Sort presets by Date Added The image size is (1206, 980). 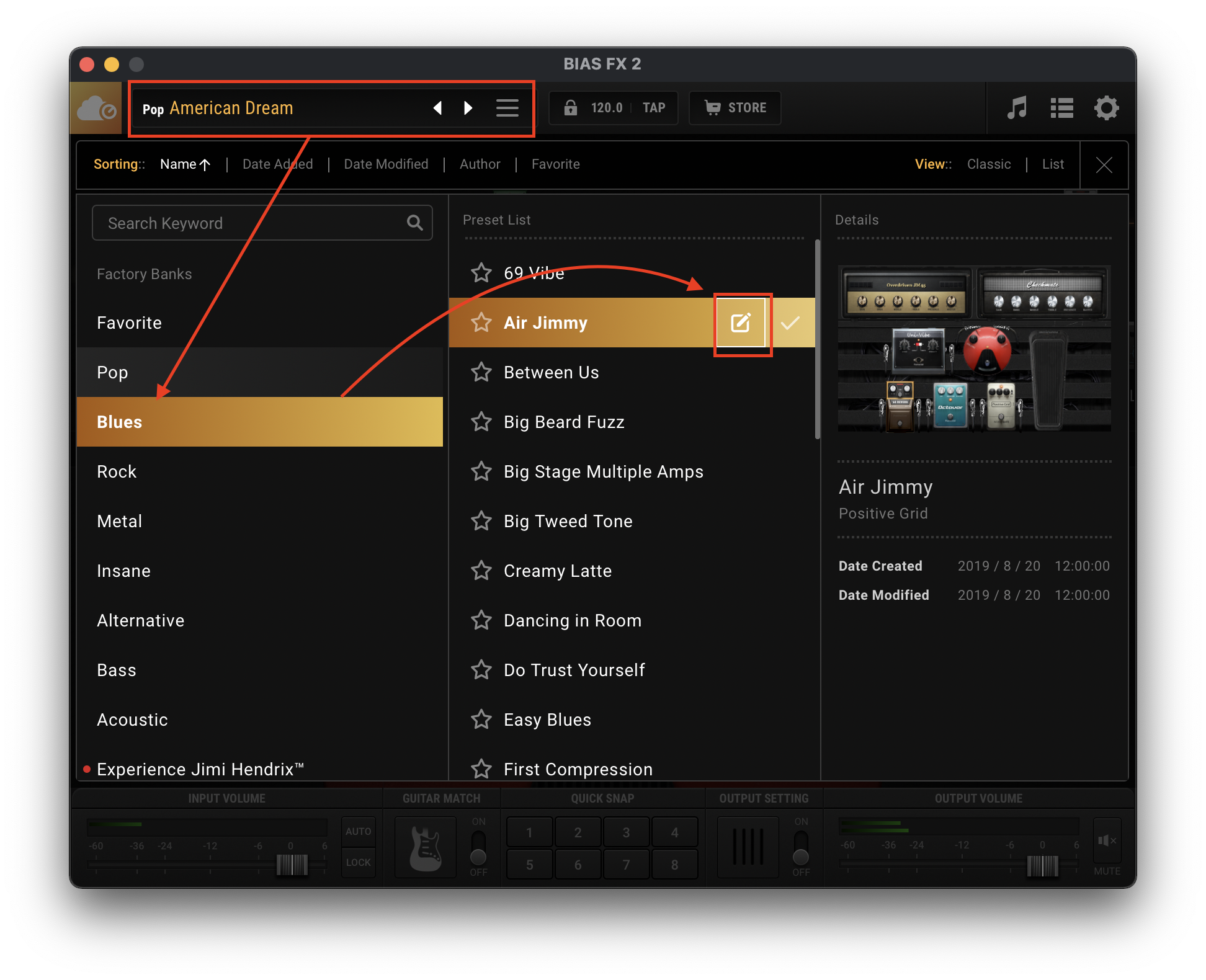tap(277, 164)
